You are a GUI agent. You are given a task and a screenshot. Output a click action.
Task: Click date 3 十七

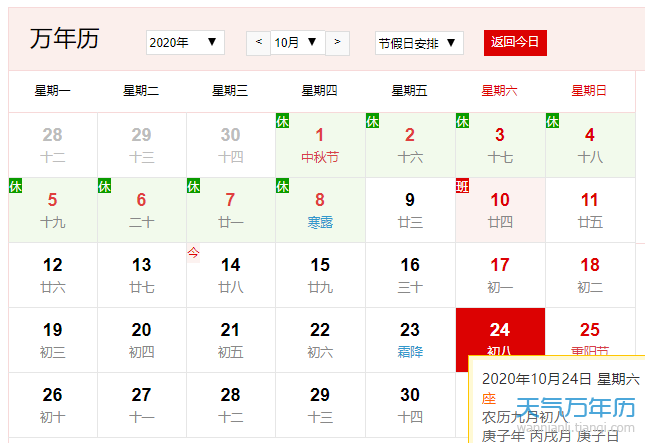click(500, 145)
